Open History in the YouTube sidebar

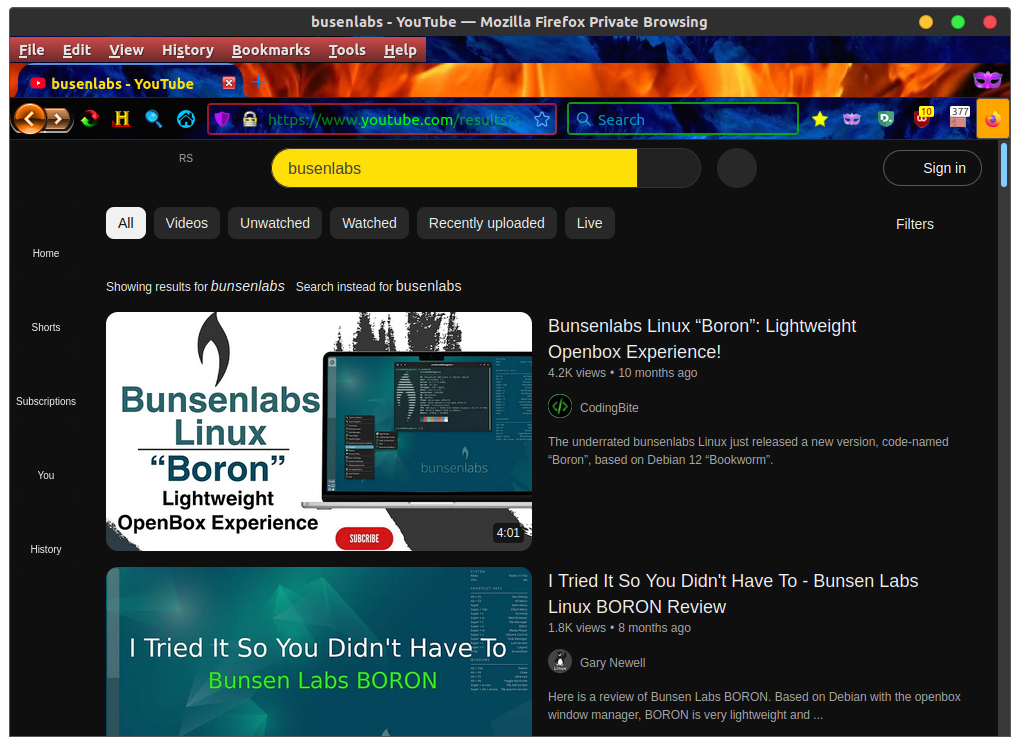46,550
